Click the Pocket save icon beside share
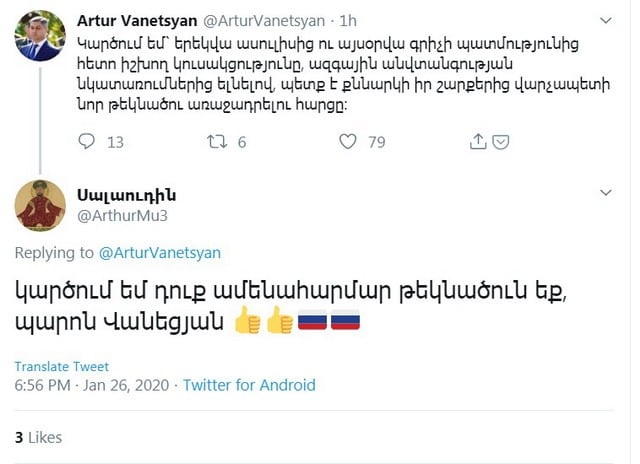Image resolution: width=640 pixels, height=464 pixels. (502, 141)
